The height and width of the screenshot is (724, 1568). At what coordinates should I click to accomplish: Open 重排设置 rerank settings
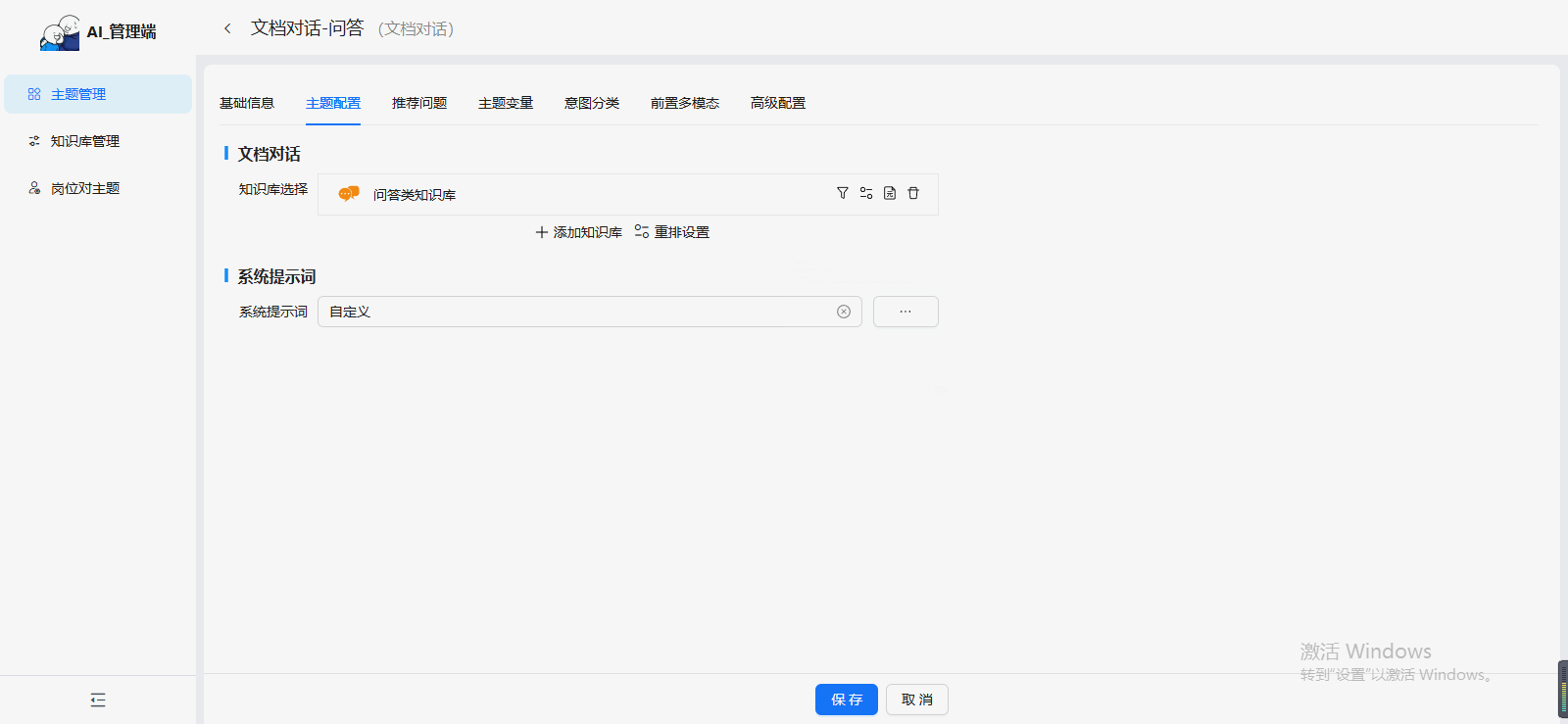tap(672, 232)
